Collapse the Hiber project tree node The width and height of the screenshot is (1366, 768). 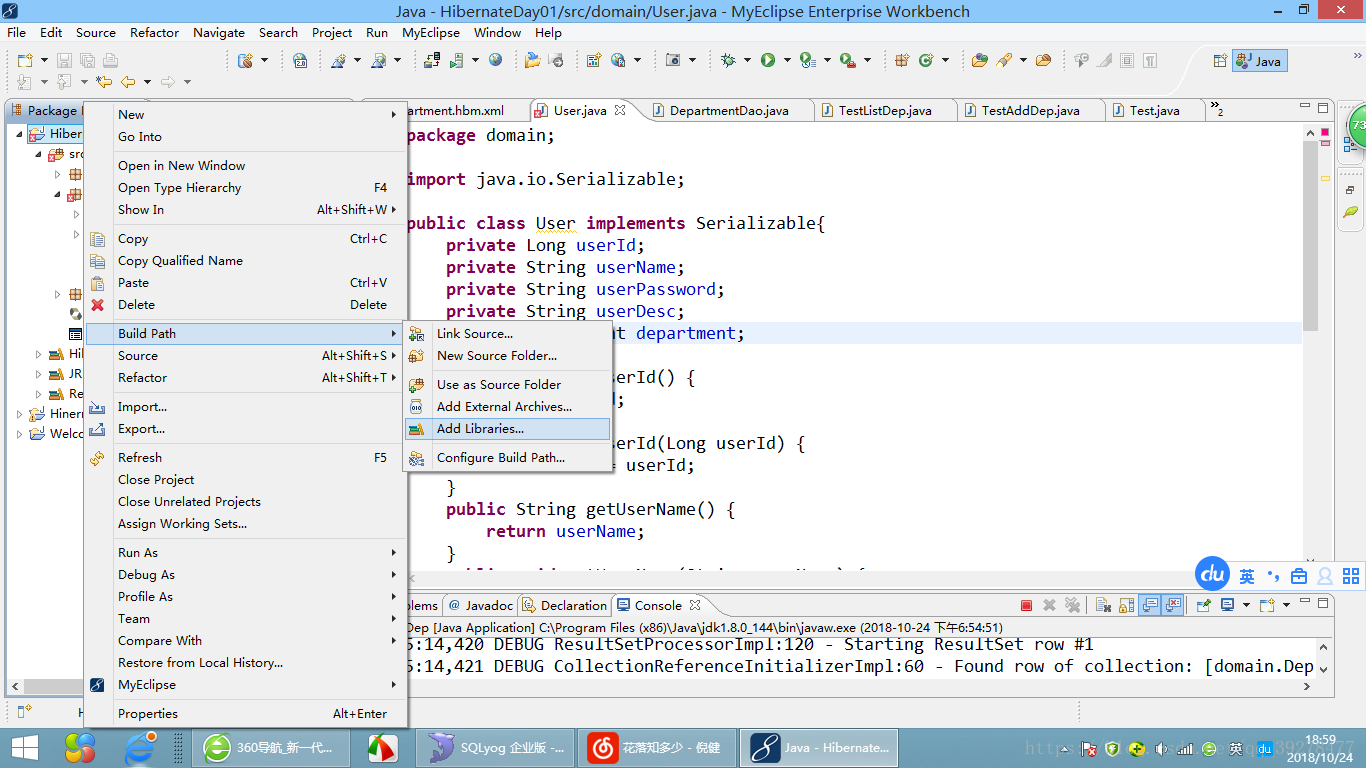pyautogui.click(x=19, y=133)
